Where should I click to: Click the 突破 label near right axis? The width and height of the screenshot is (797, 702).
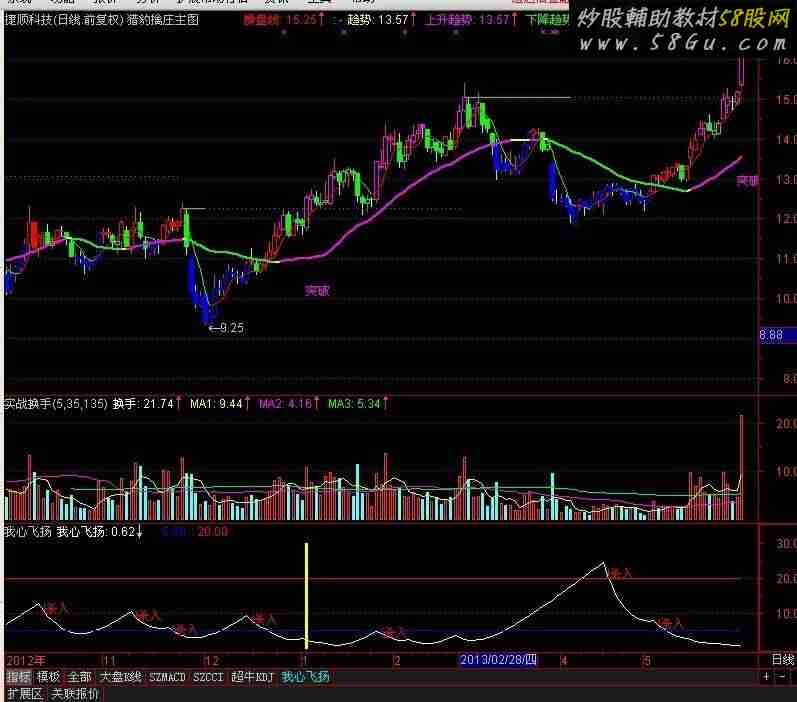pyautogui.click(x=747, y=181)
